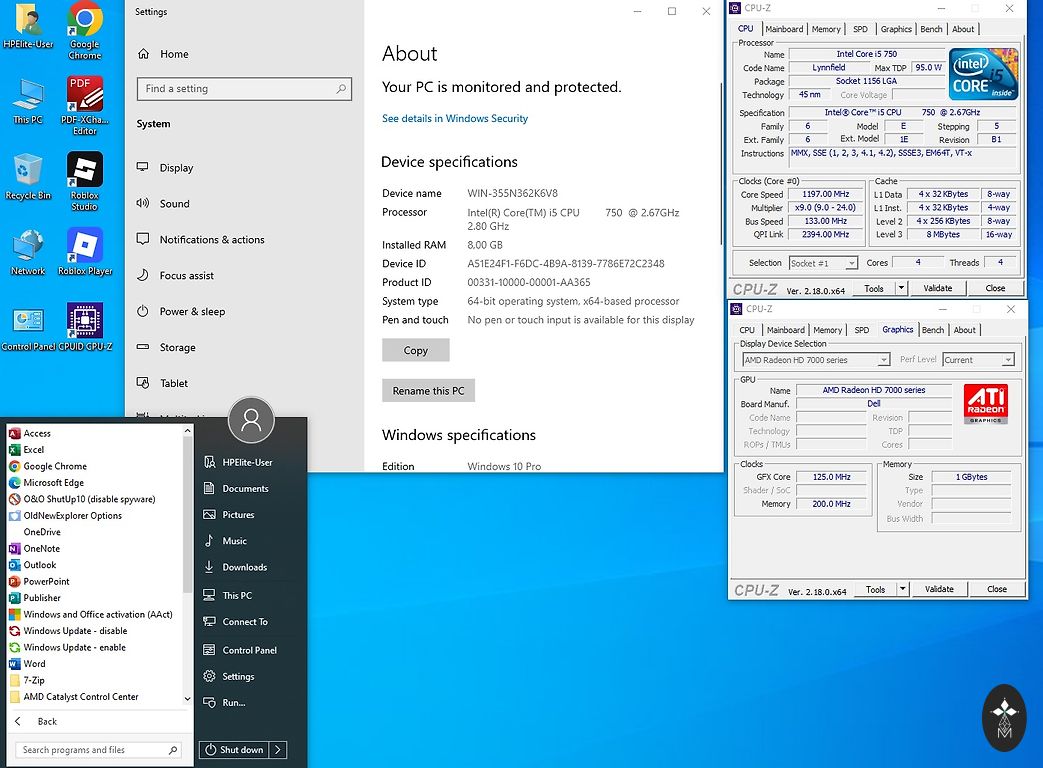Open Roblox Studio desktop icon
The image size is (1043, 768).
click(85, 171)
